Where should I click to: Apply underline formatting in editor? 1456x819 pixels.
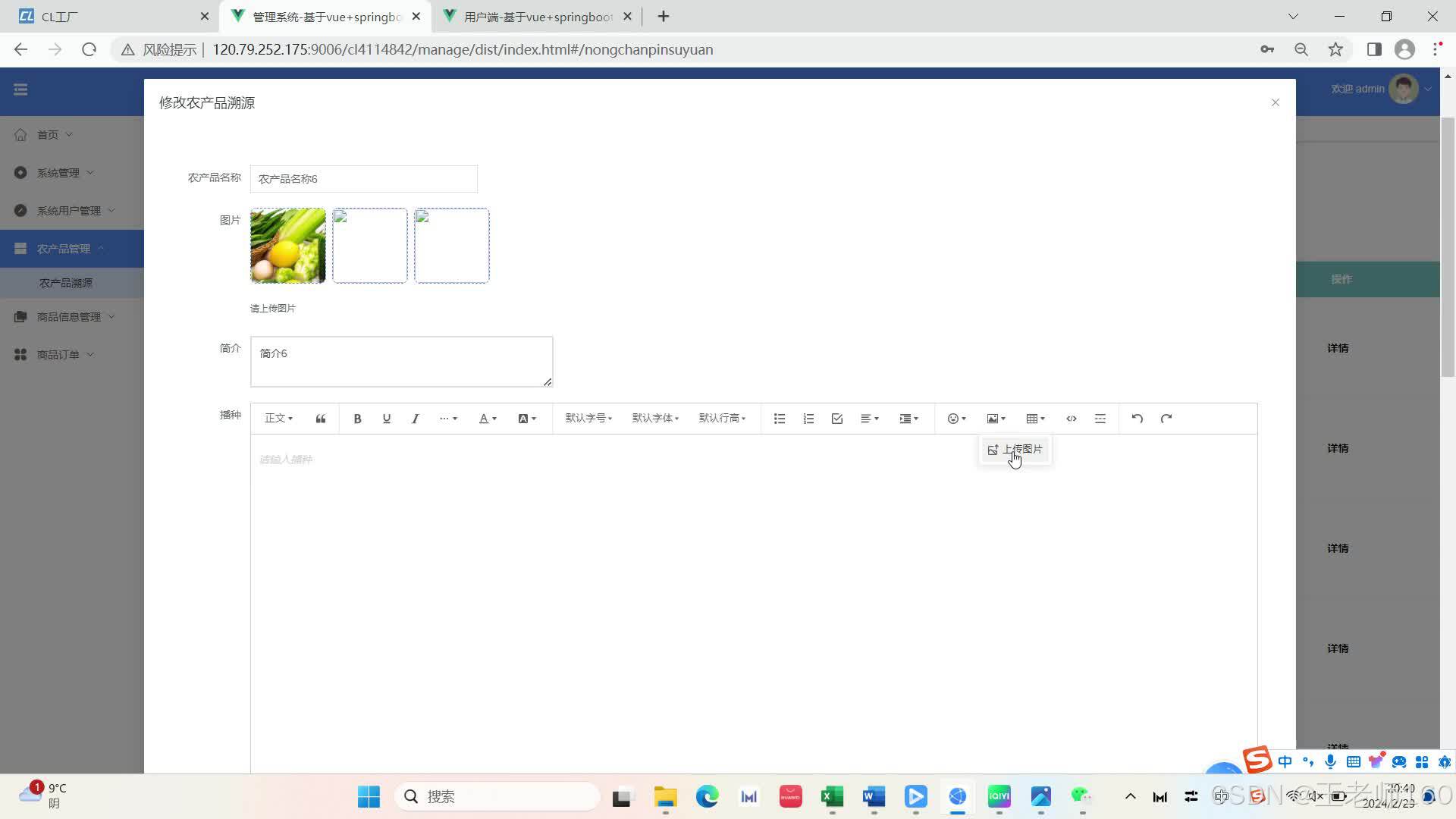click(386, 419)
